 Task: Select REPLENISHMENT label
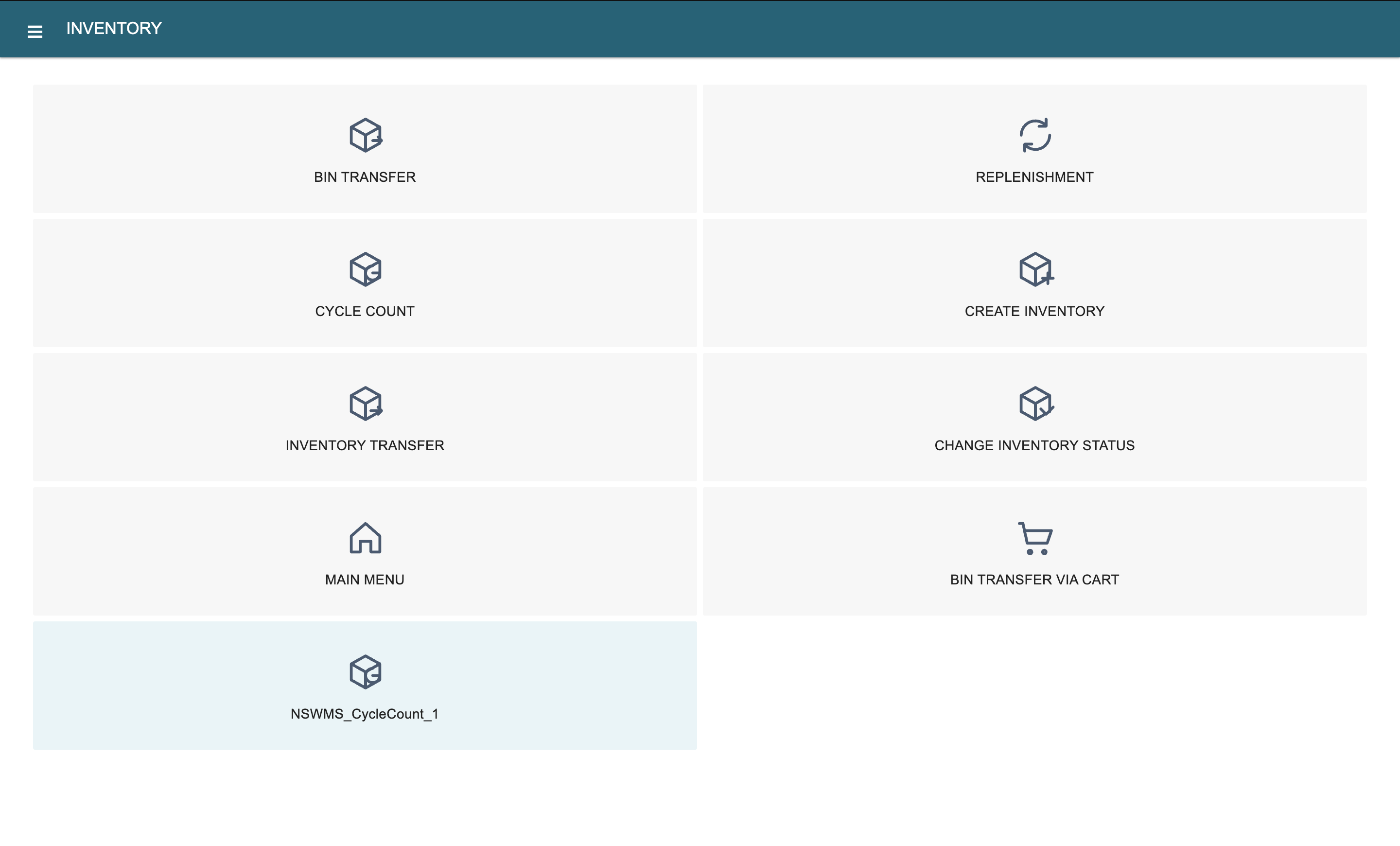1034,177
